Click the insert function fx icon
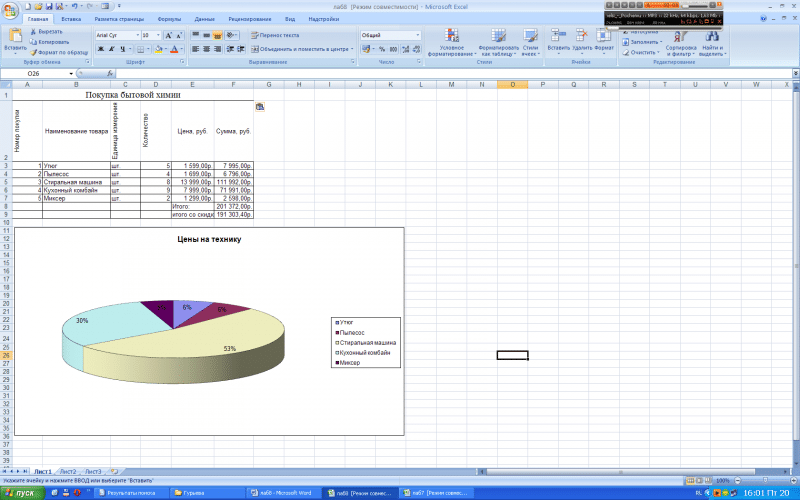The height and width of the screenshot is (500, 800). click(110, 73)
